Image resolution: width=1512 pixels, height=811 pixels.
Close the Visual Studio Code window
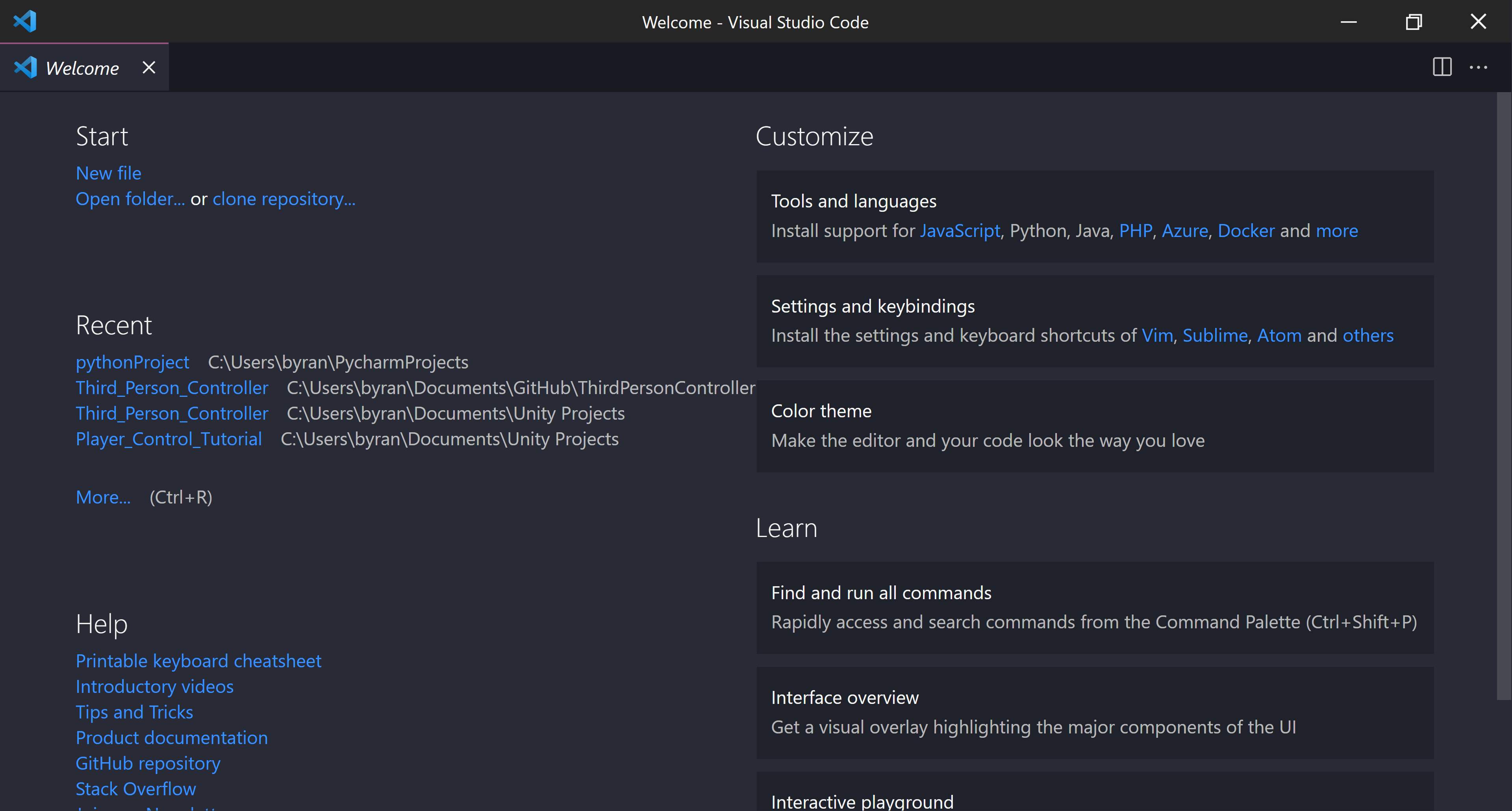pyautogui.click(x=1478, y=22)
